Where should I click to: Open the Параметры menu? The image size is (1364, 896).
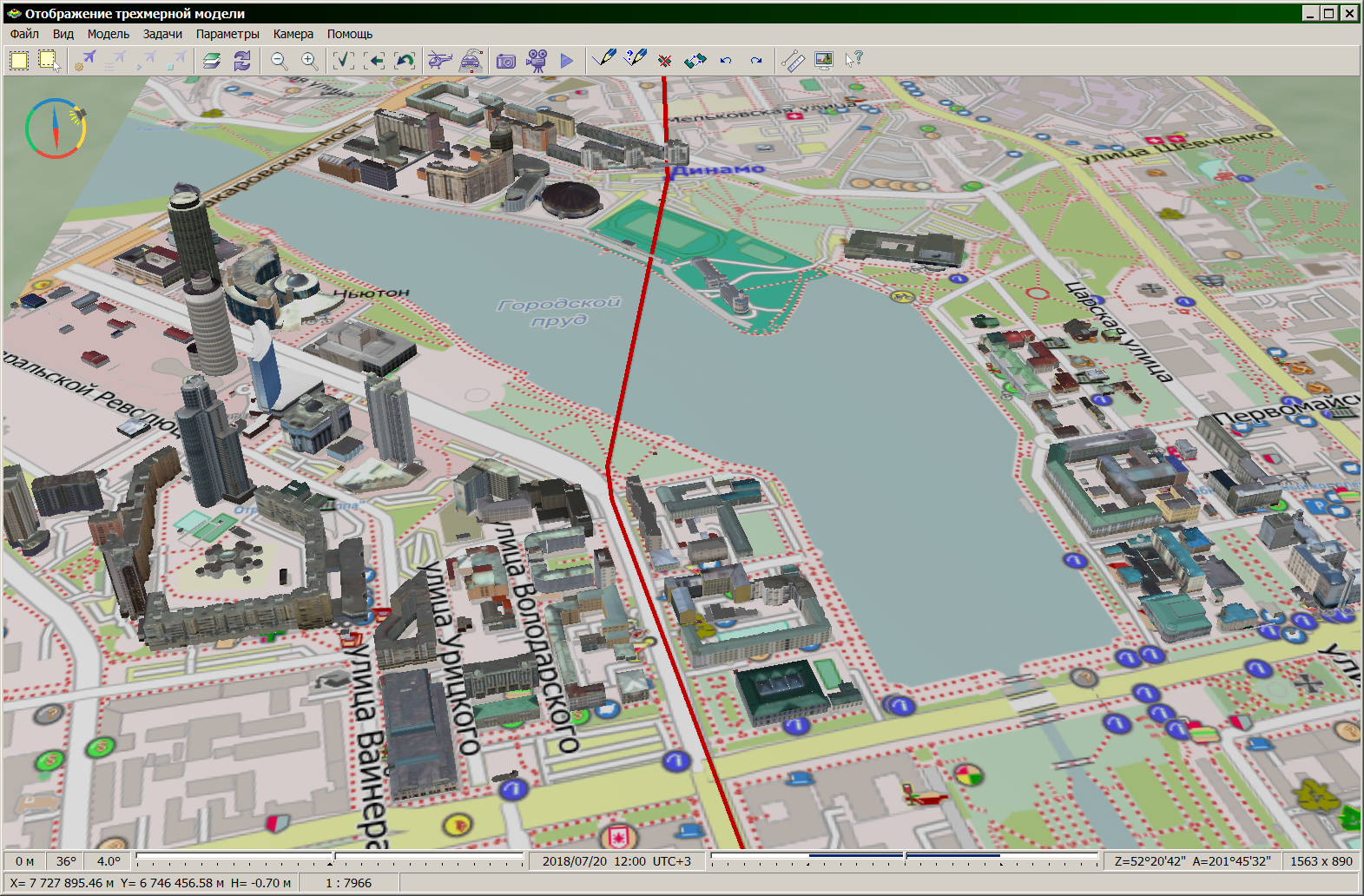pyautogui.click(x=227, y=34)
